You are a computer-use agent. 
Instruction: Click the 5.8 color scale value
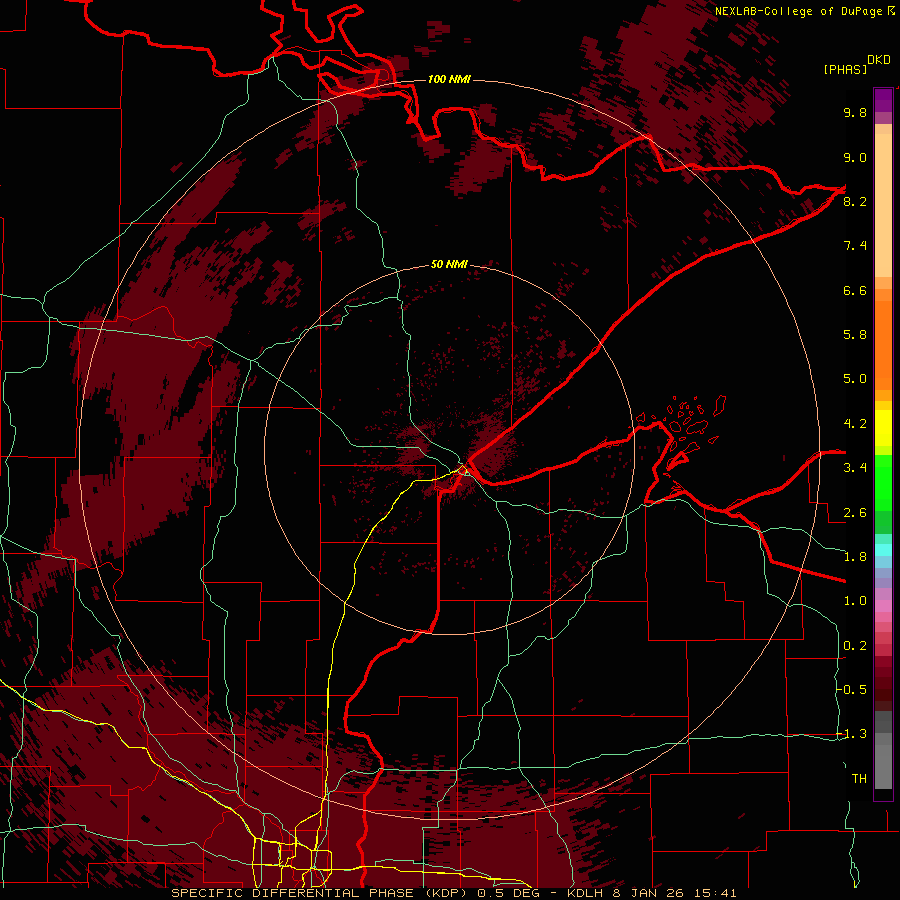[x=855, y=335]
